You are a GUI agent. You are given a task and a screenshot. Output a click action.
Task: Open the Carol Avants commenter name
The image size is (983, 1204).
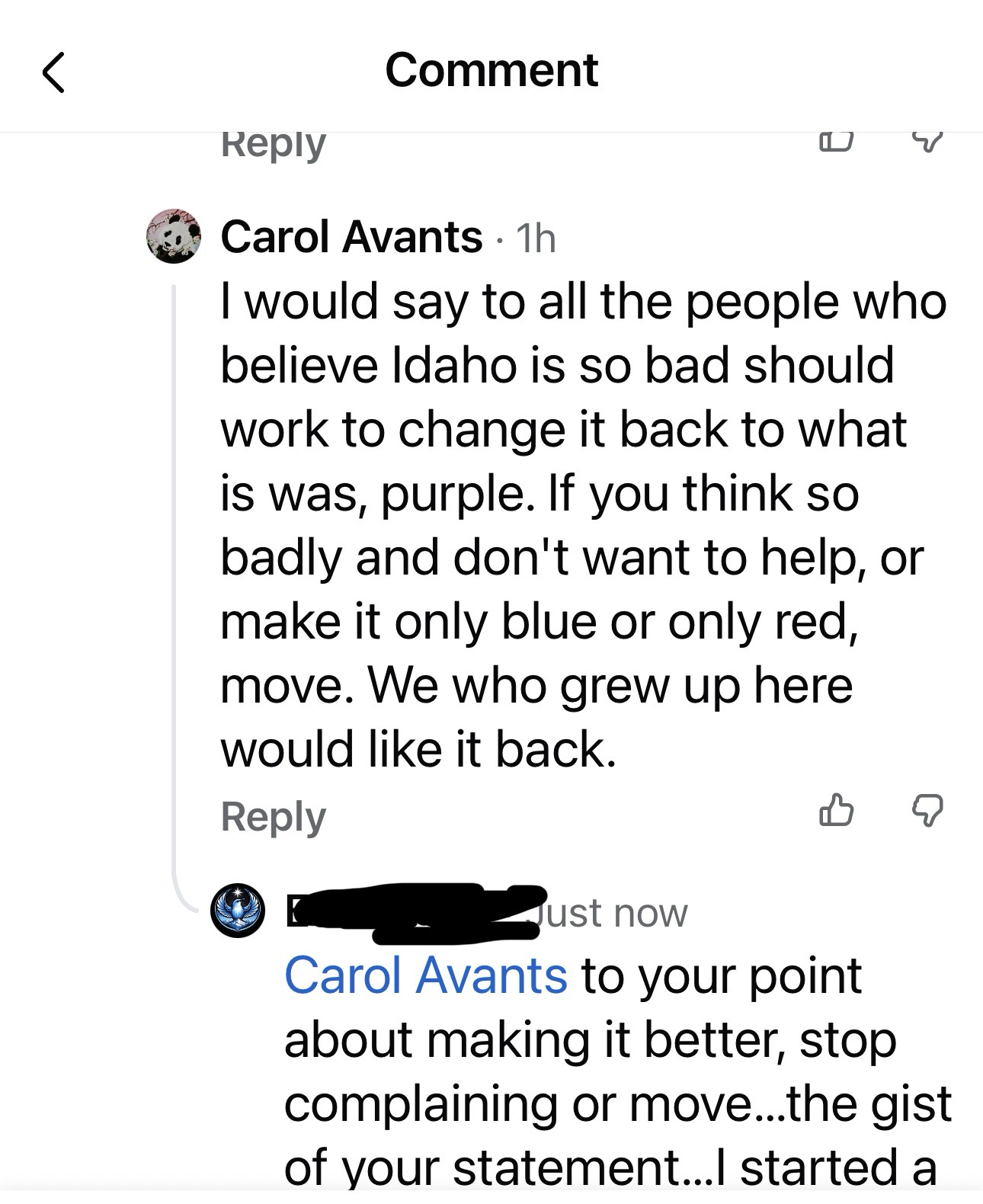(351, 236)
